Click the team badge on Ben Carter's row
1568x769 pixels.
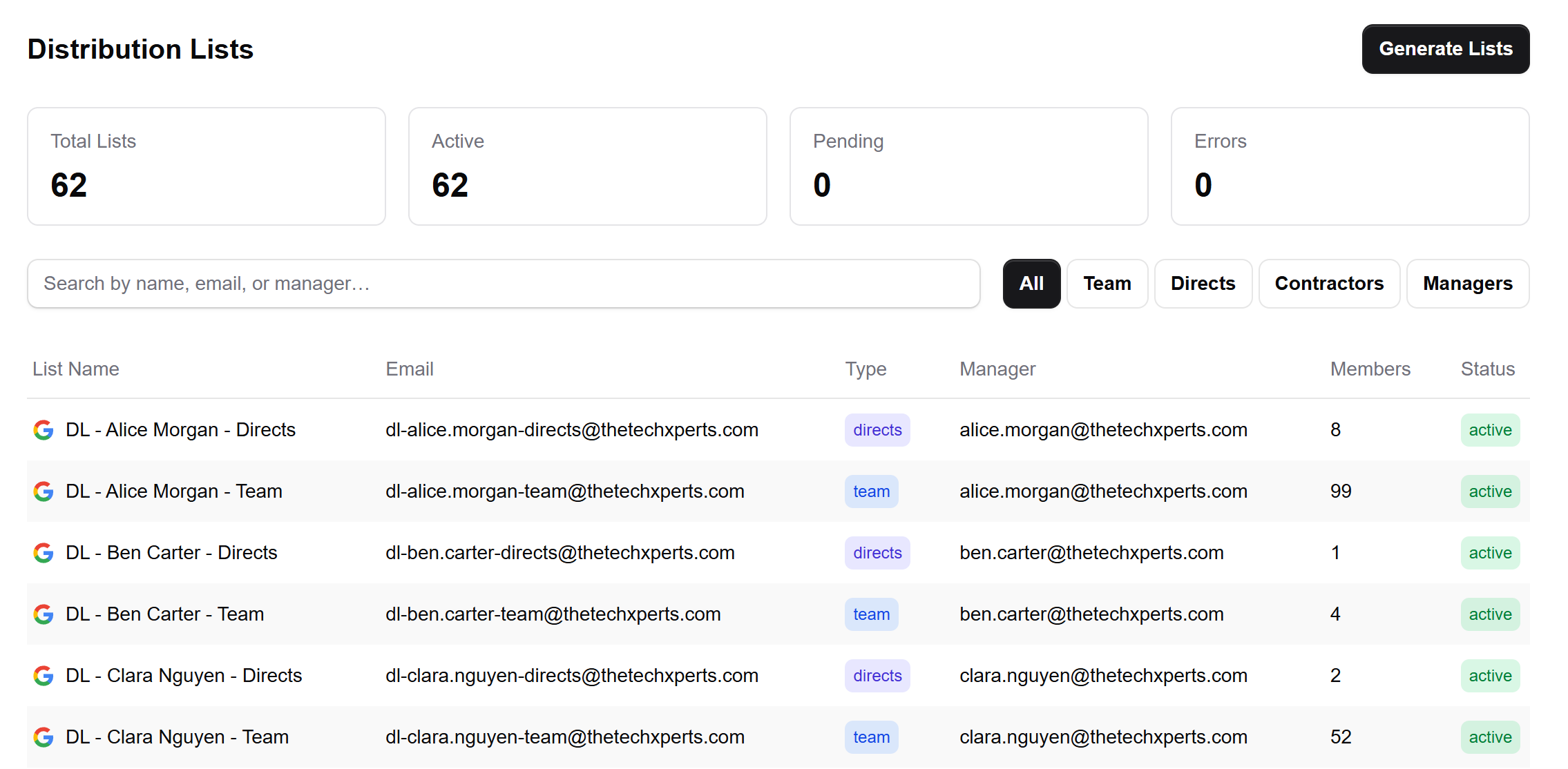click(x=871, y=614)
